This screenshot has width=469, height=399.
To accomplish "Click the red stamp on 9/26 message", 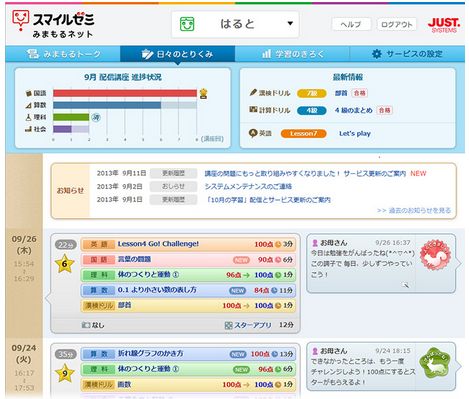I will tap(435, 255).
